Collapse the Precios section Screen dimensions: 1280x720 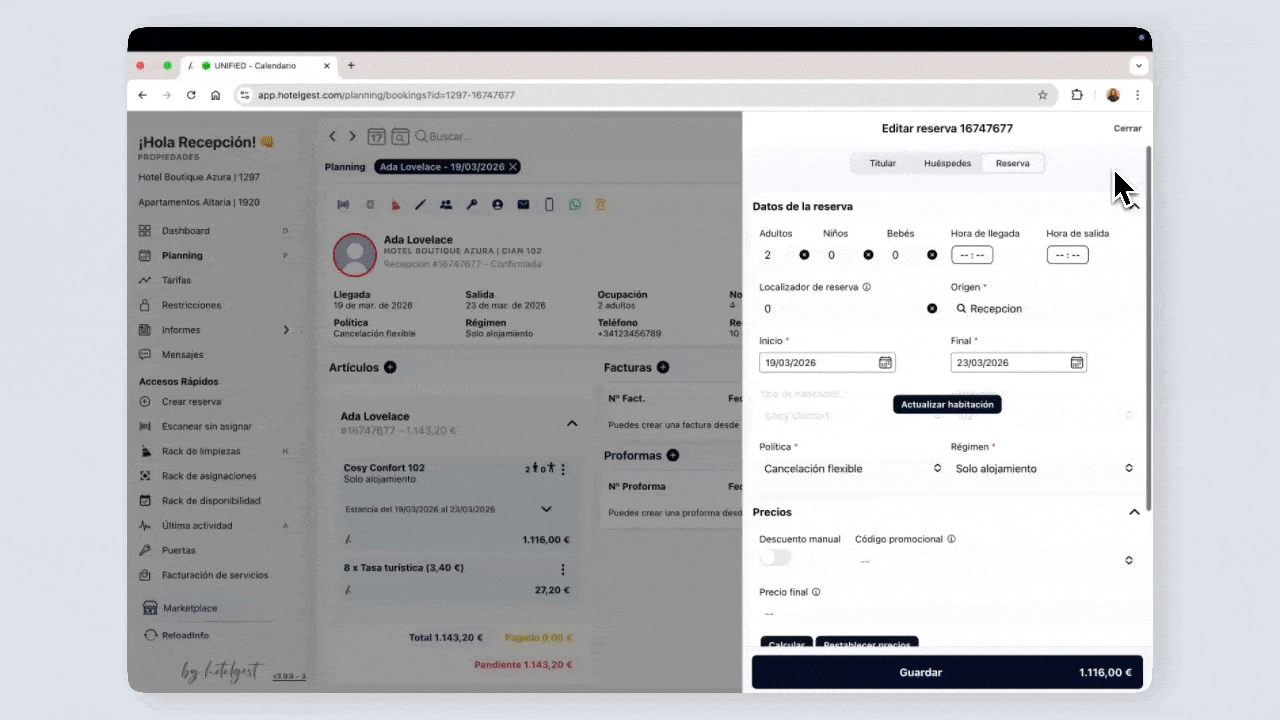(1134, 512)
